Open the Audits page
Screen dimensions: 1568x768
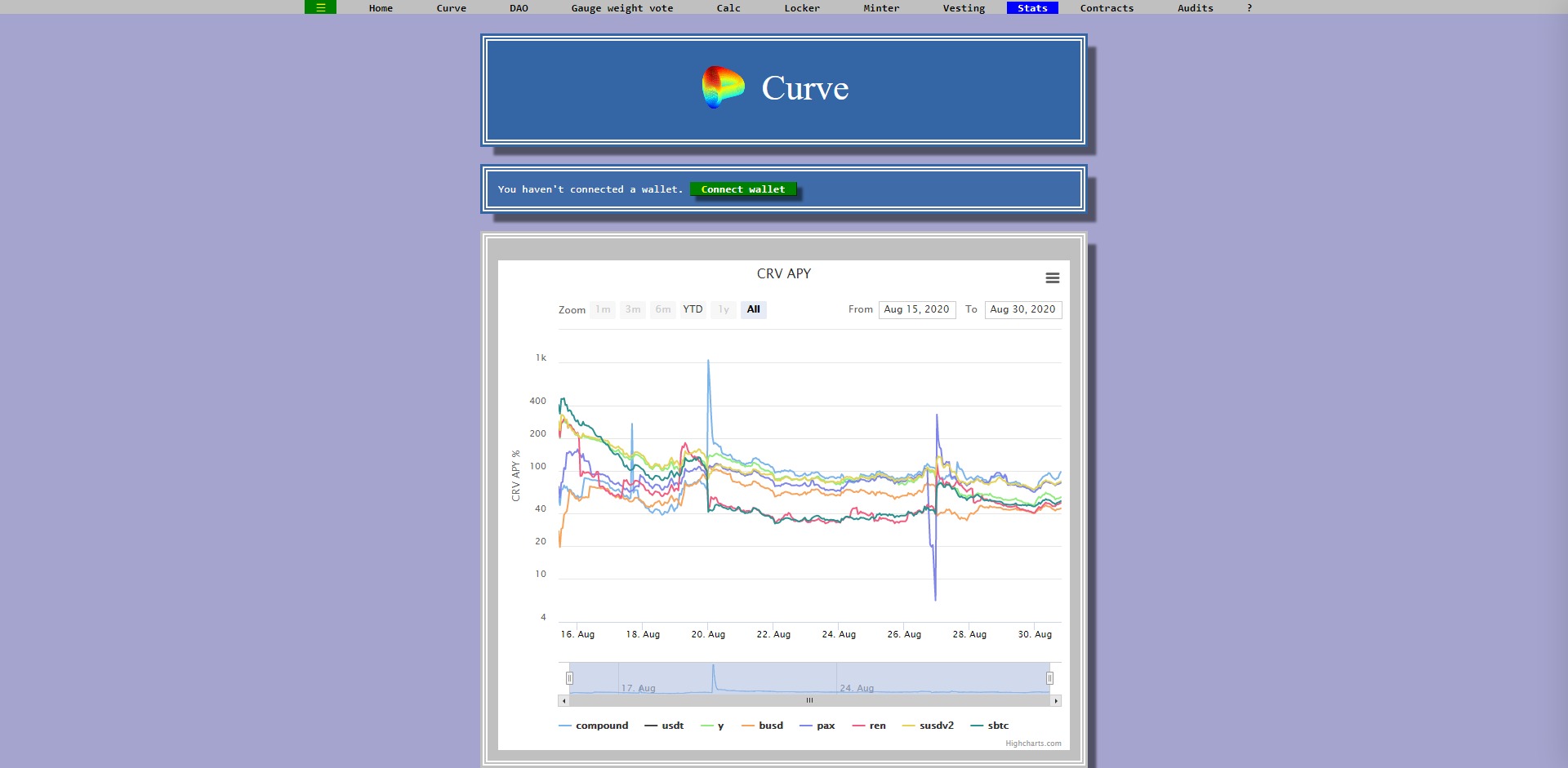[1196, 8]
